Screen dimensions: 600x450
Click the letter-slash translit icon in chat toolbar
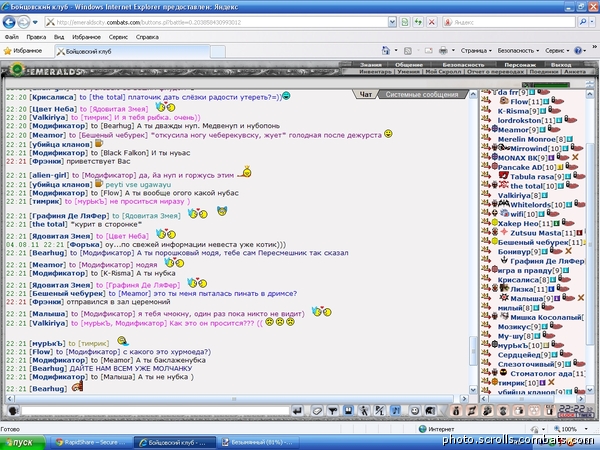[379, 411]
